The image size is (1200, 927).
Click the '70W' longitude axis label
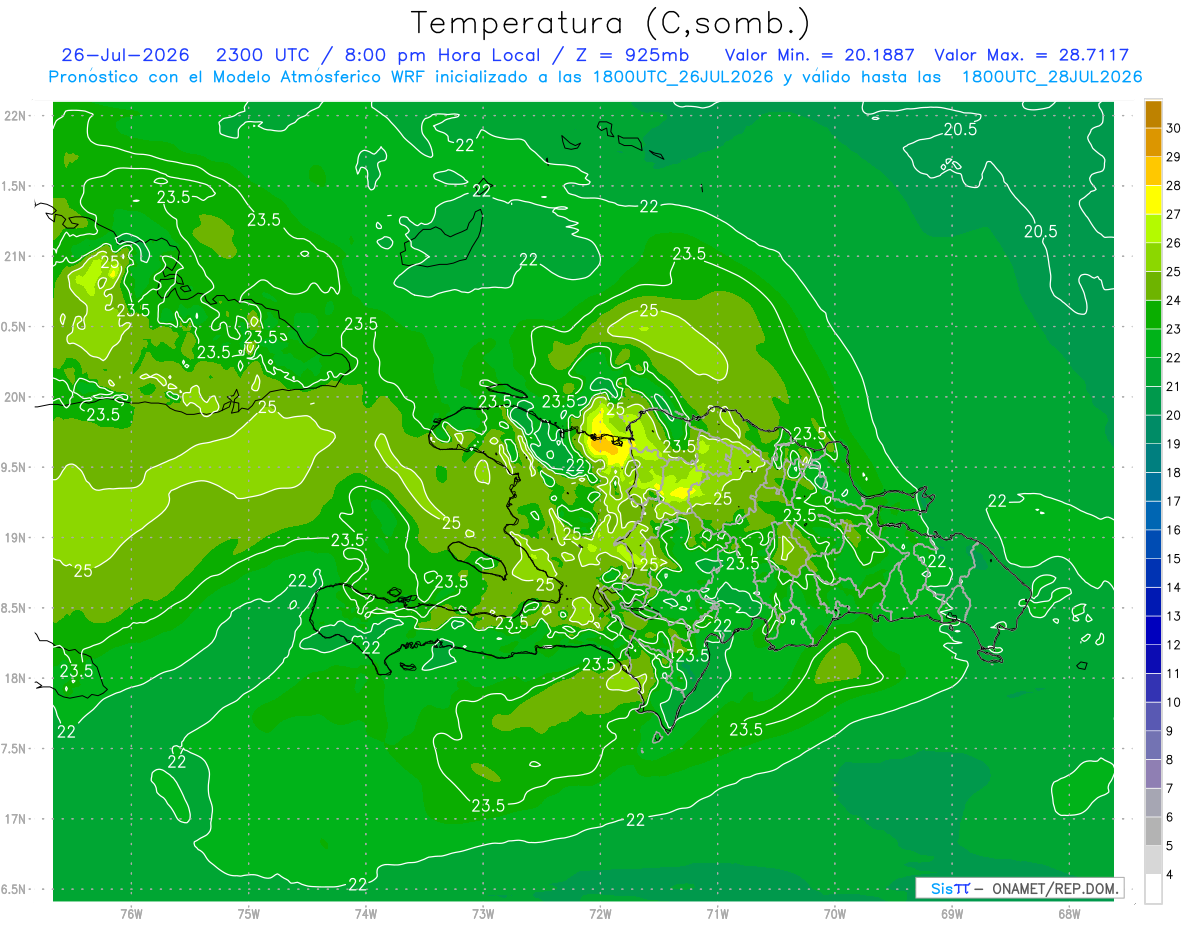835,913
